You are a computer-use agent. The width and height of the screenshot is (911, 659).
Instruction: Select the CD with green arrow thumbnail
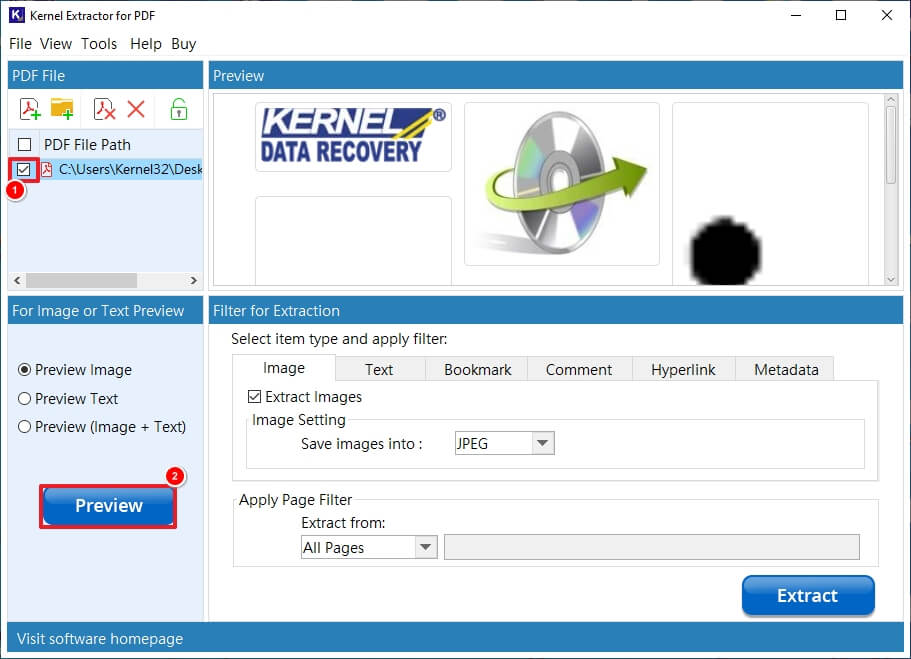click(x=562, y=184)
